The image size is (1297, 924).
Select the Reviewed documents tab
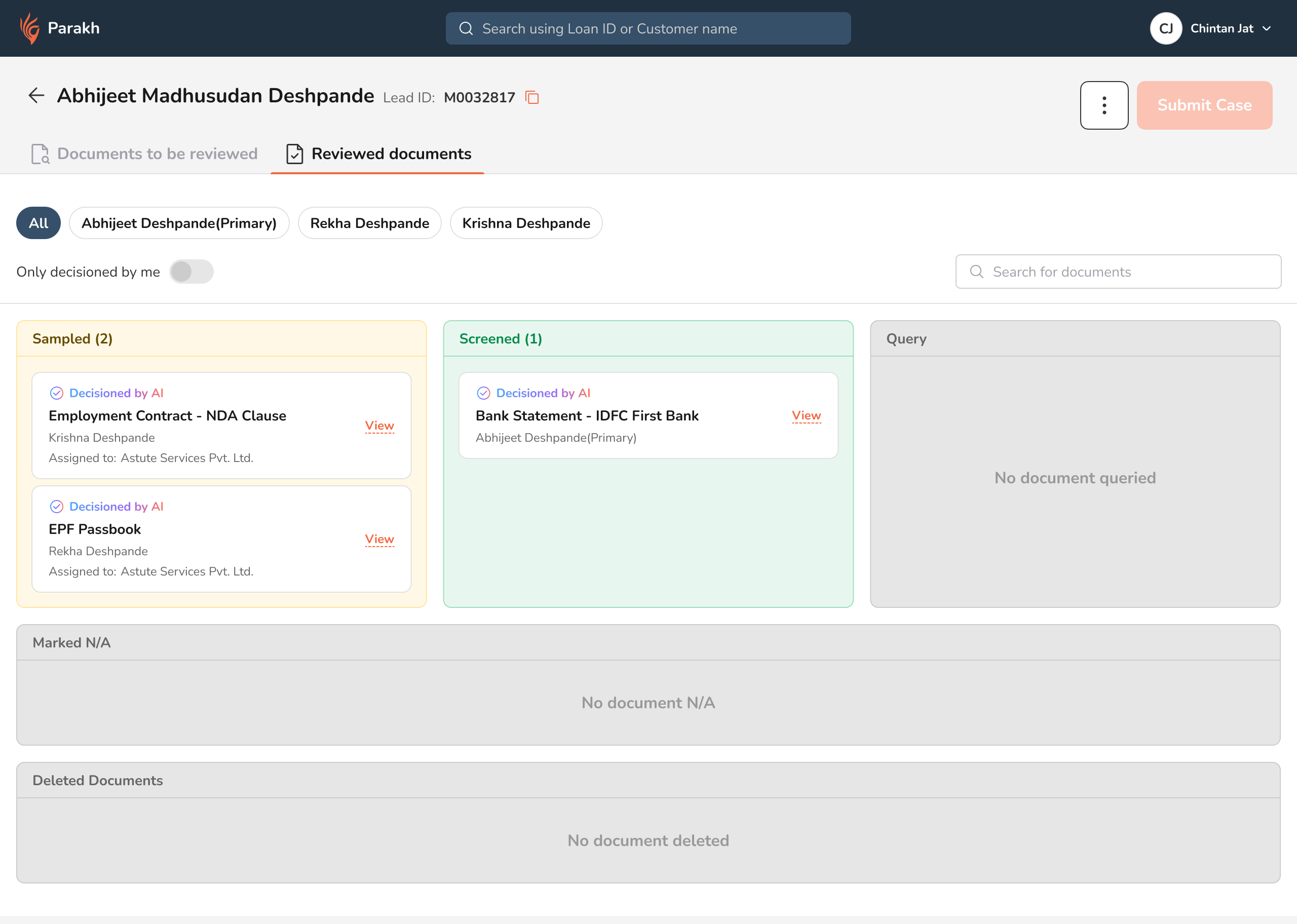pos(378,153)
